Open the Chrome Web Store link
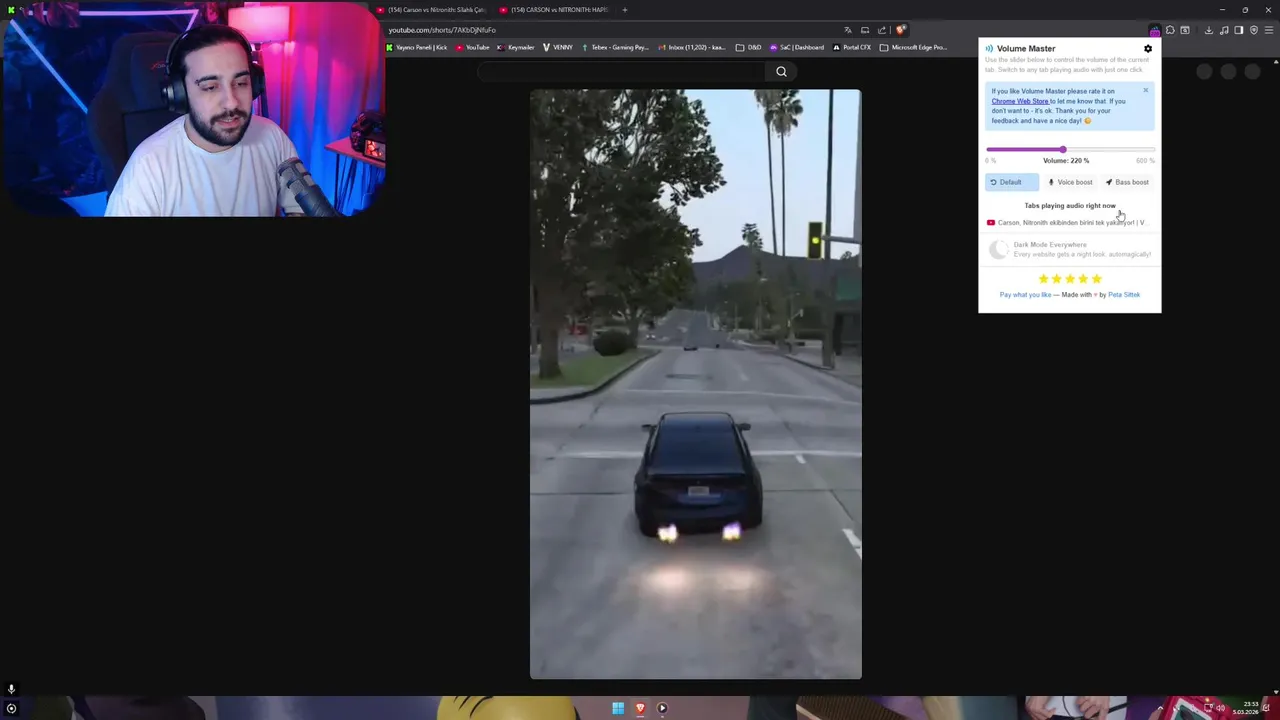Image resolution: width=1280 pixels, height=720 pixels. pyautogui.click(x=1020, y=101)
